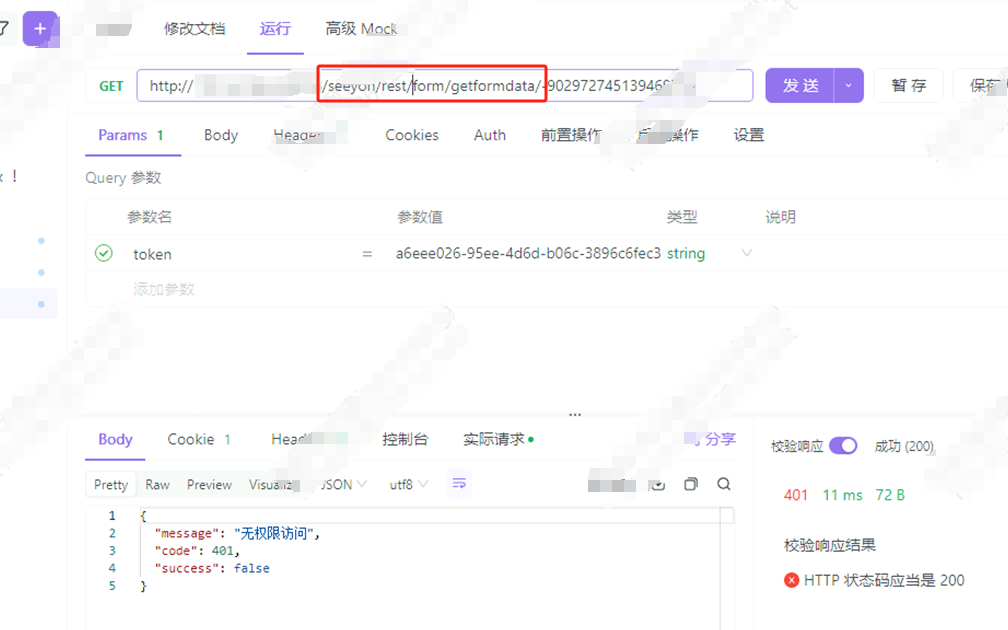
Task: Click the 参数名 column header
Action: coord(149,217)
